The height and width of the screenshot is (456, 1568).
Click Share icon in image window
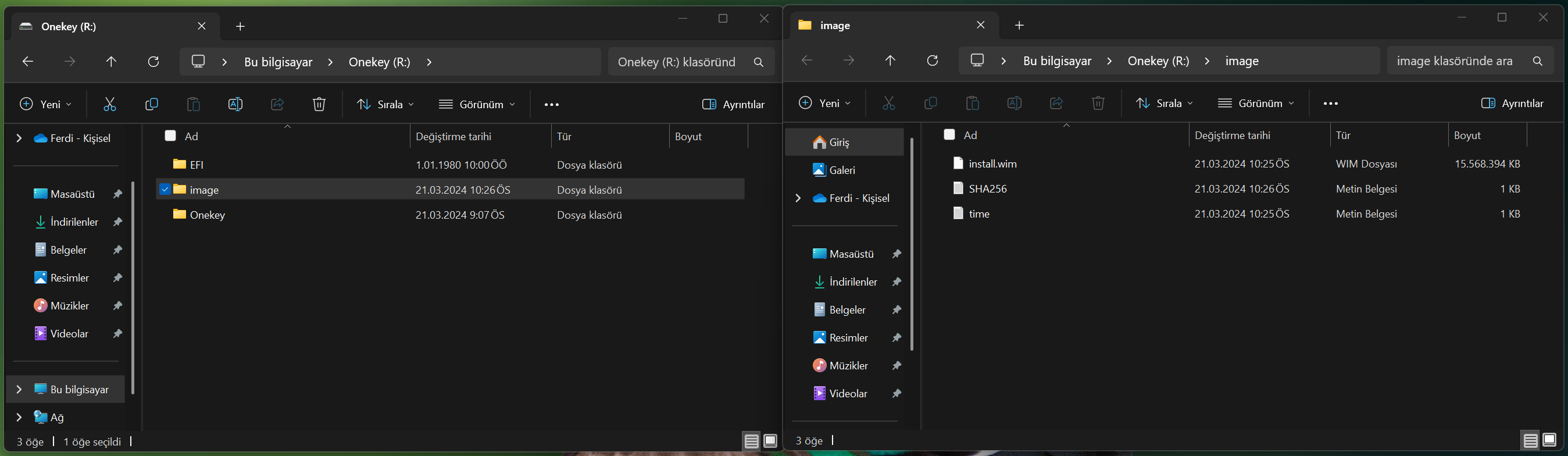pos(1056,104)
